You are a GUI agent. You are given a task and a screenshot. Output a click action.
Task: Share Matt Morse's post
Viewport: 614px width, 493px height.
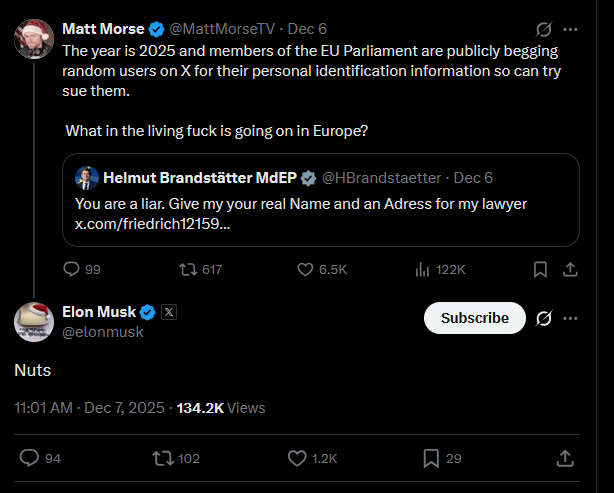pos(570,269)
